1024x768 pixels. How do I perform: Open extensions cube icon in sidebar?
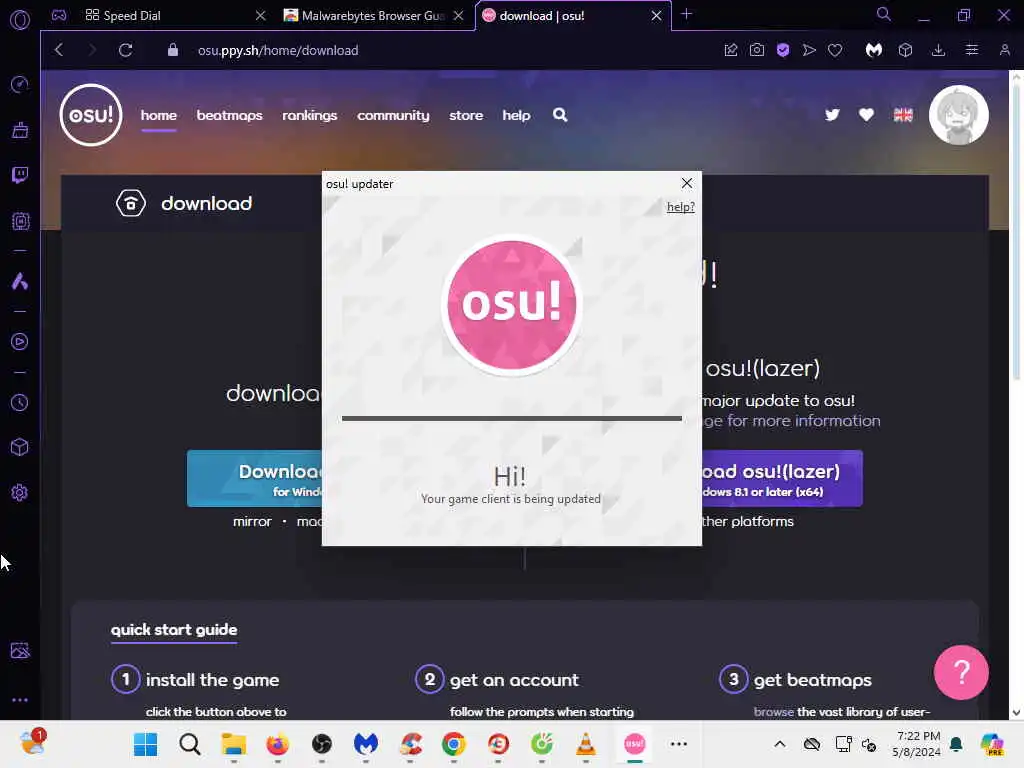pos(20,447)
